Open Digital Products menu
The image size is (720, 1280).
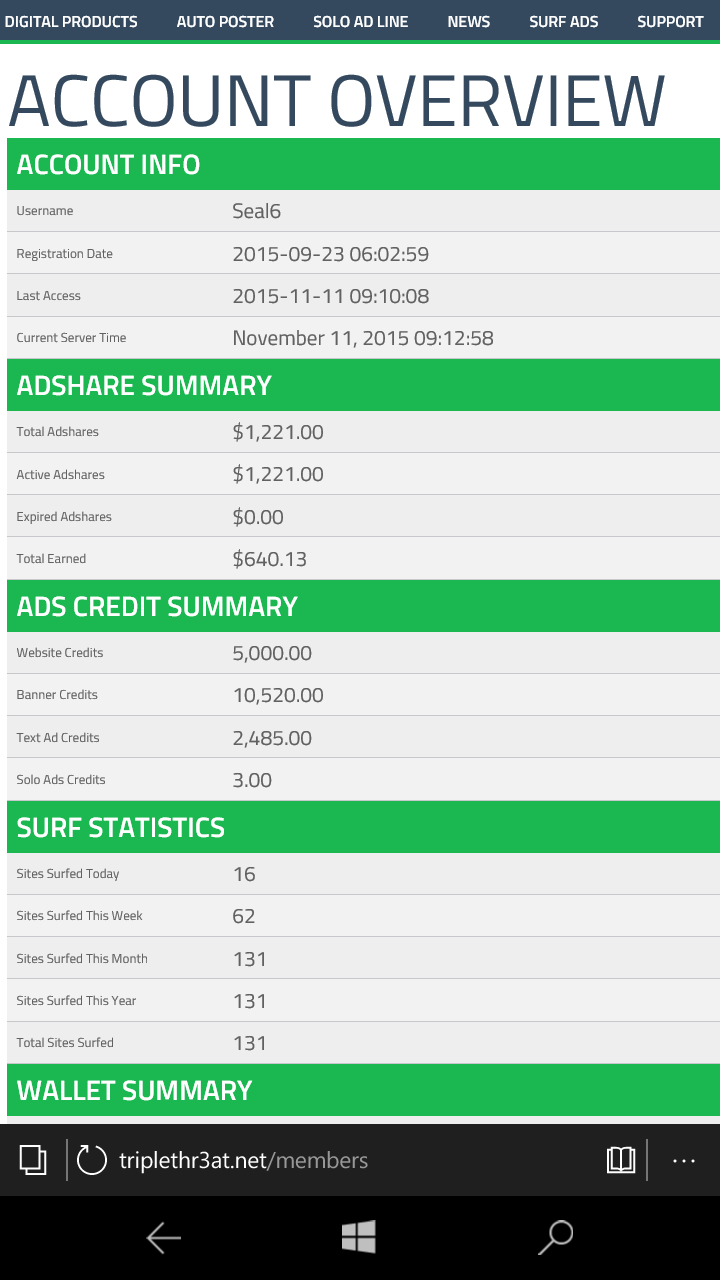(71, 21)
